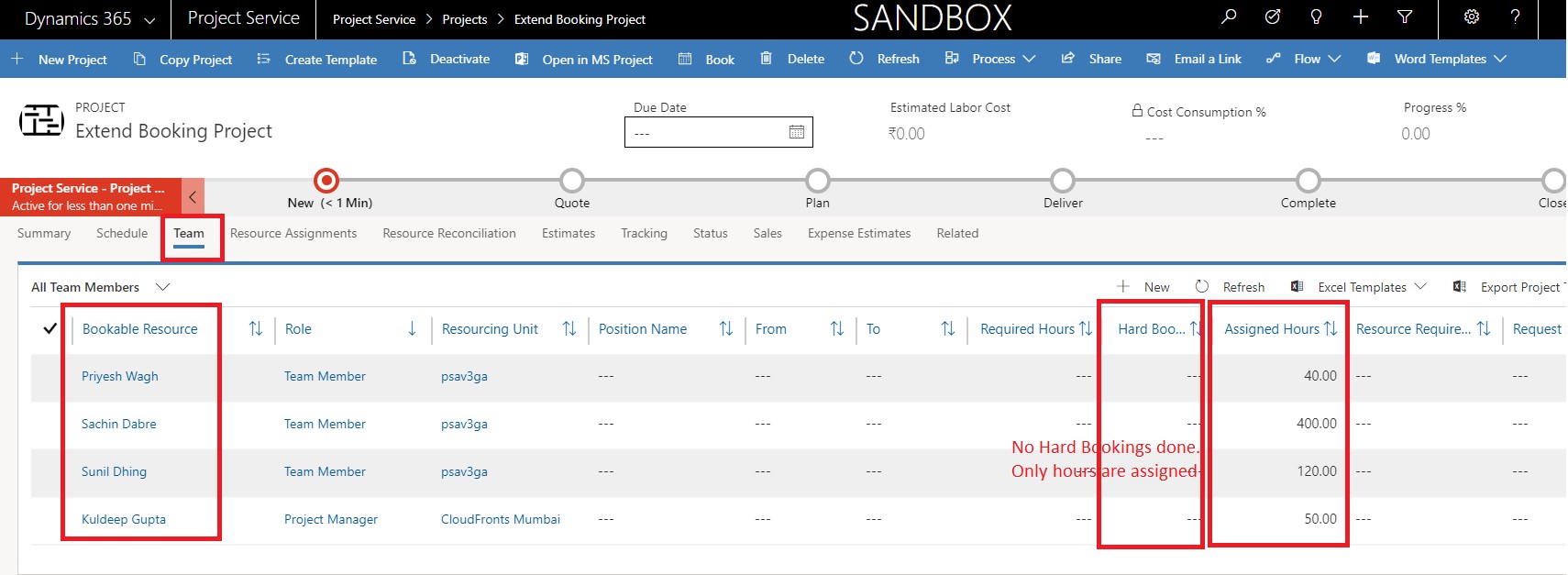
Task: Click Project Service breadcrumb
Action: click(374, 19)
